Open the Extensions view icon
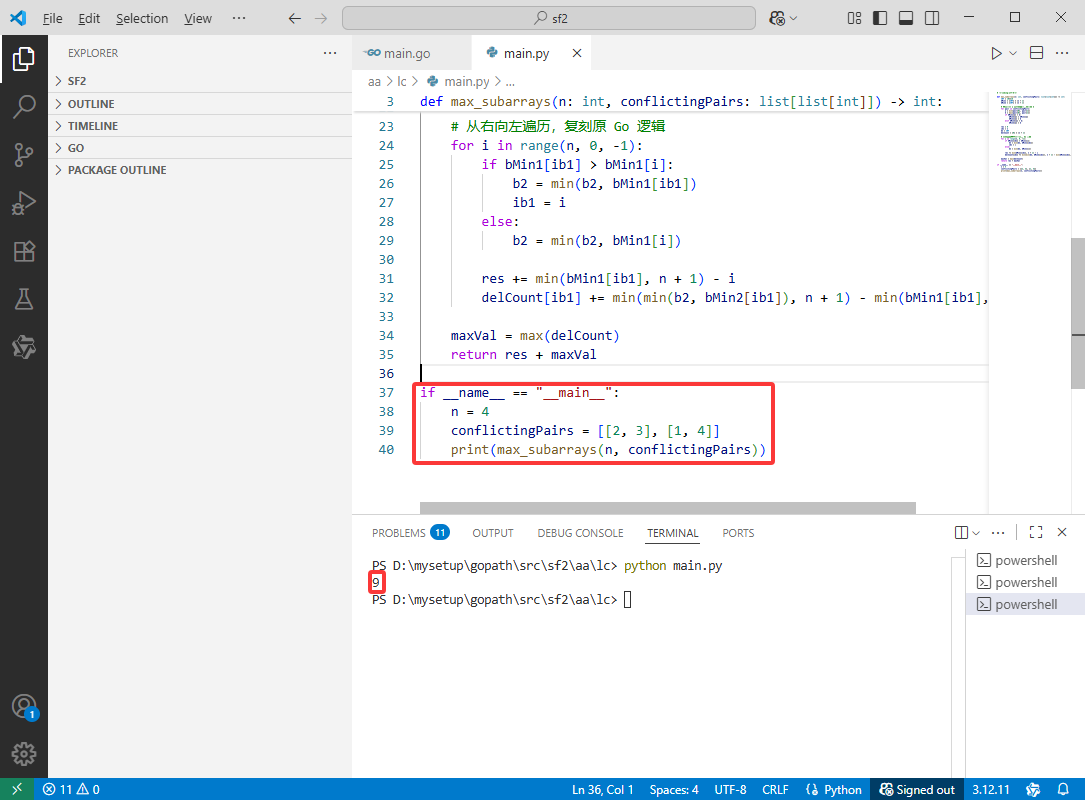Screen dimensions: 1085x800 coord(24,251)
